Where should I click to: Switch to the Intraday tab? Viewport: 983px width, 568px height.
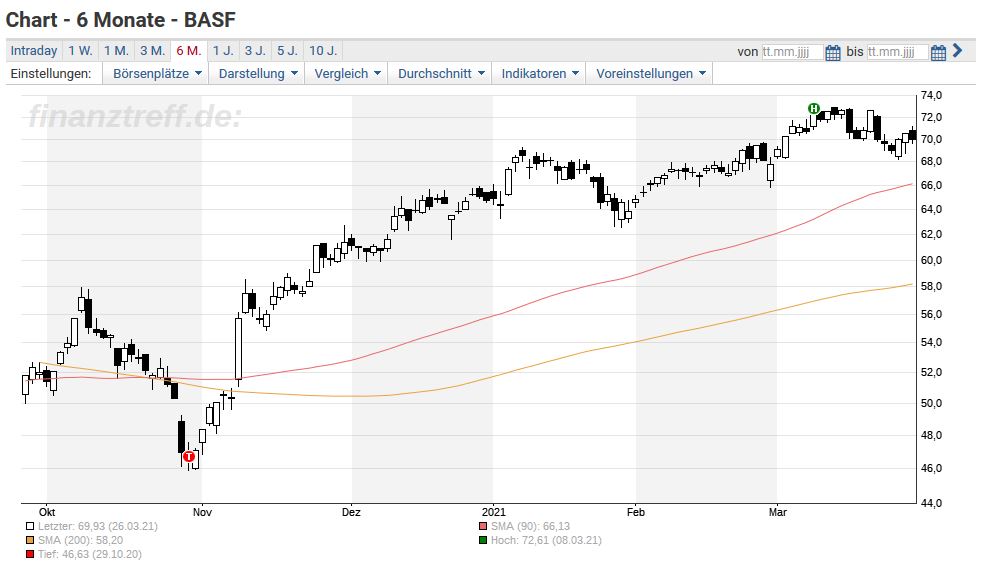pos(34,50)
